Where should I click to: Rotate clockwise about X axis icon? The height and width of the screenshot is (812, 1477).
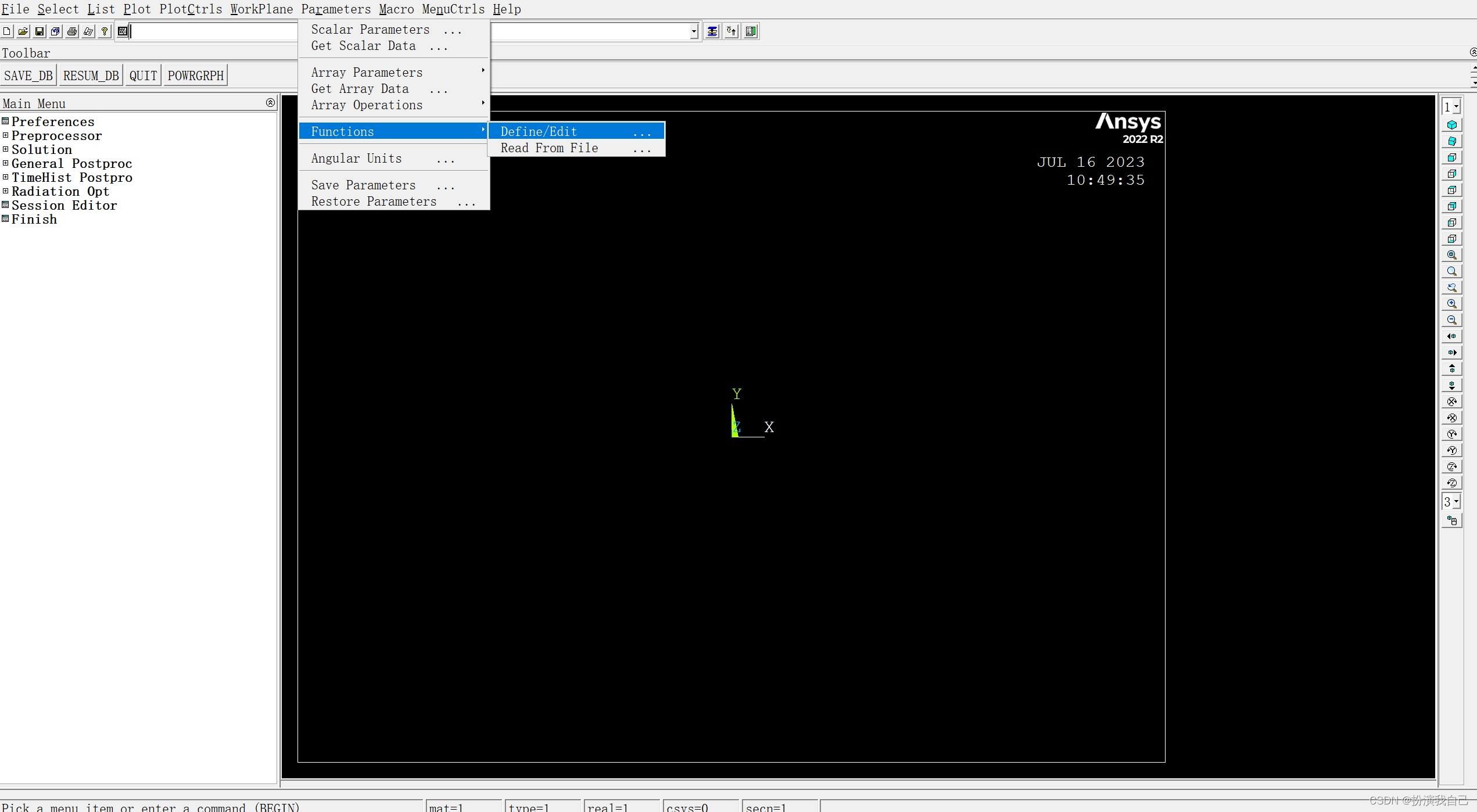[x=1451, y=401]
